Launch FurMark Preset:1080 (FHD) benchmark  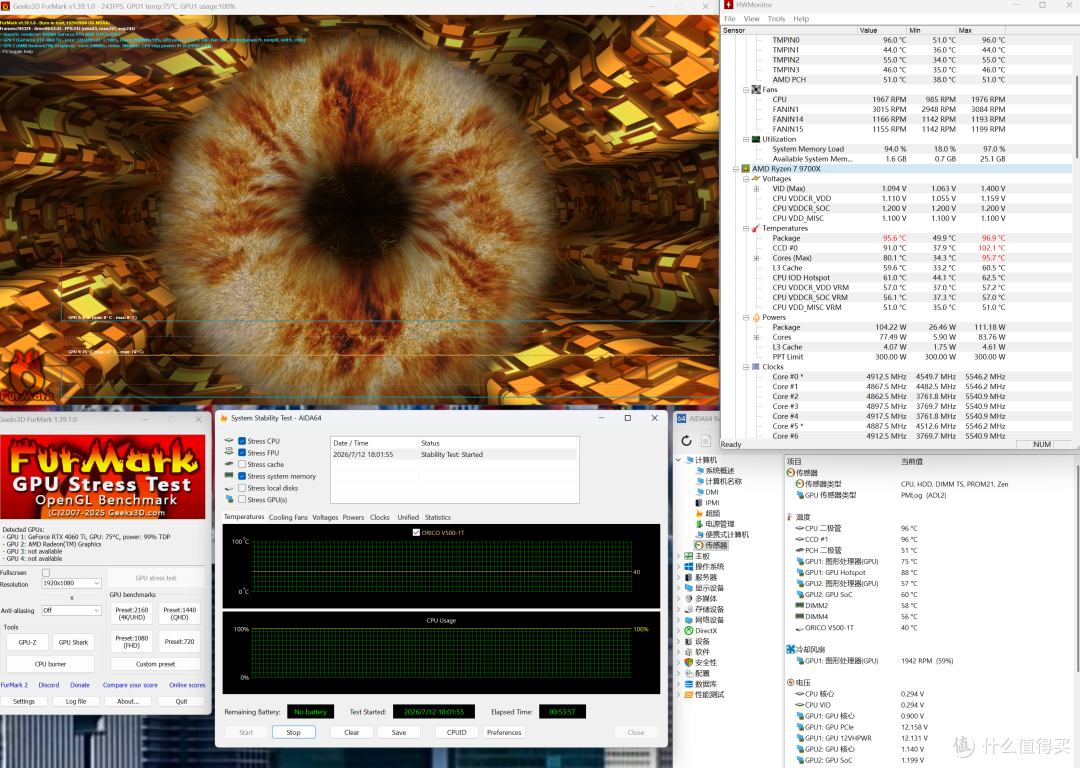coord(132,641)
